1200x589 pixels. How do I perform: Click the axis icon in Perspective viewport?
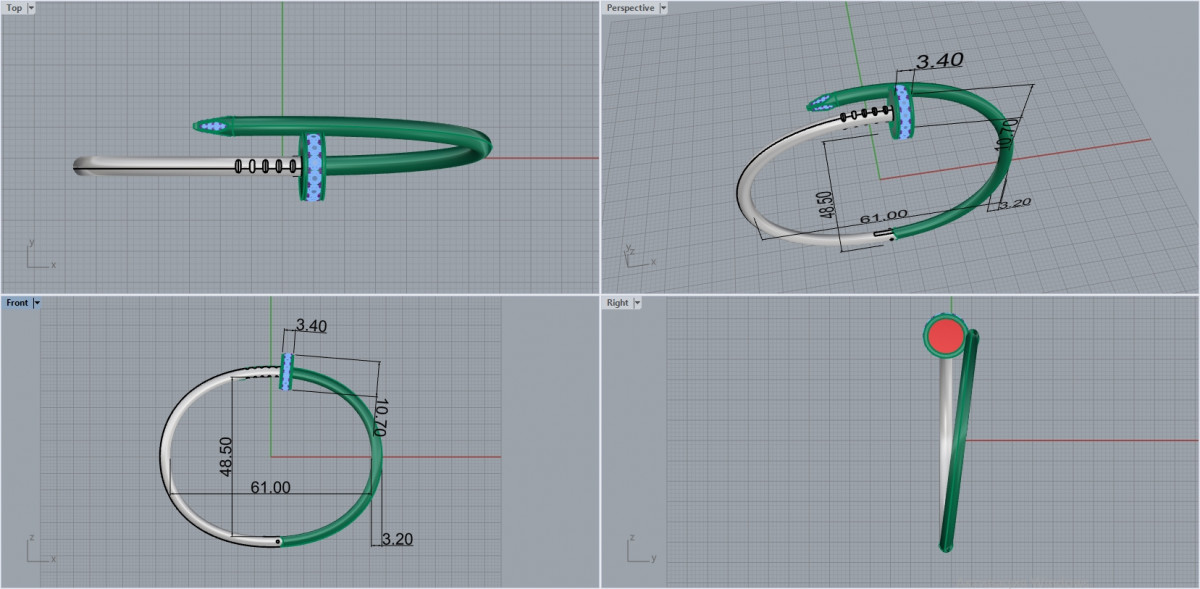tap(638, 254)
